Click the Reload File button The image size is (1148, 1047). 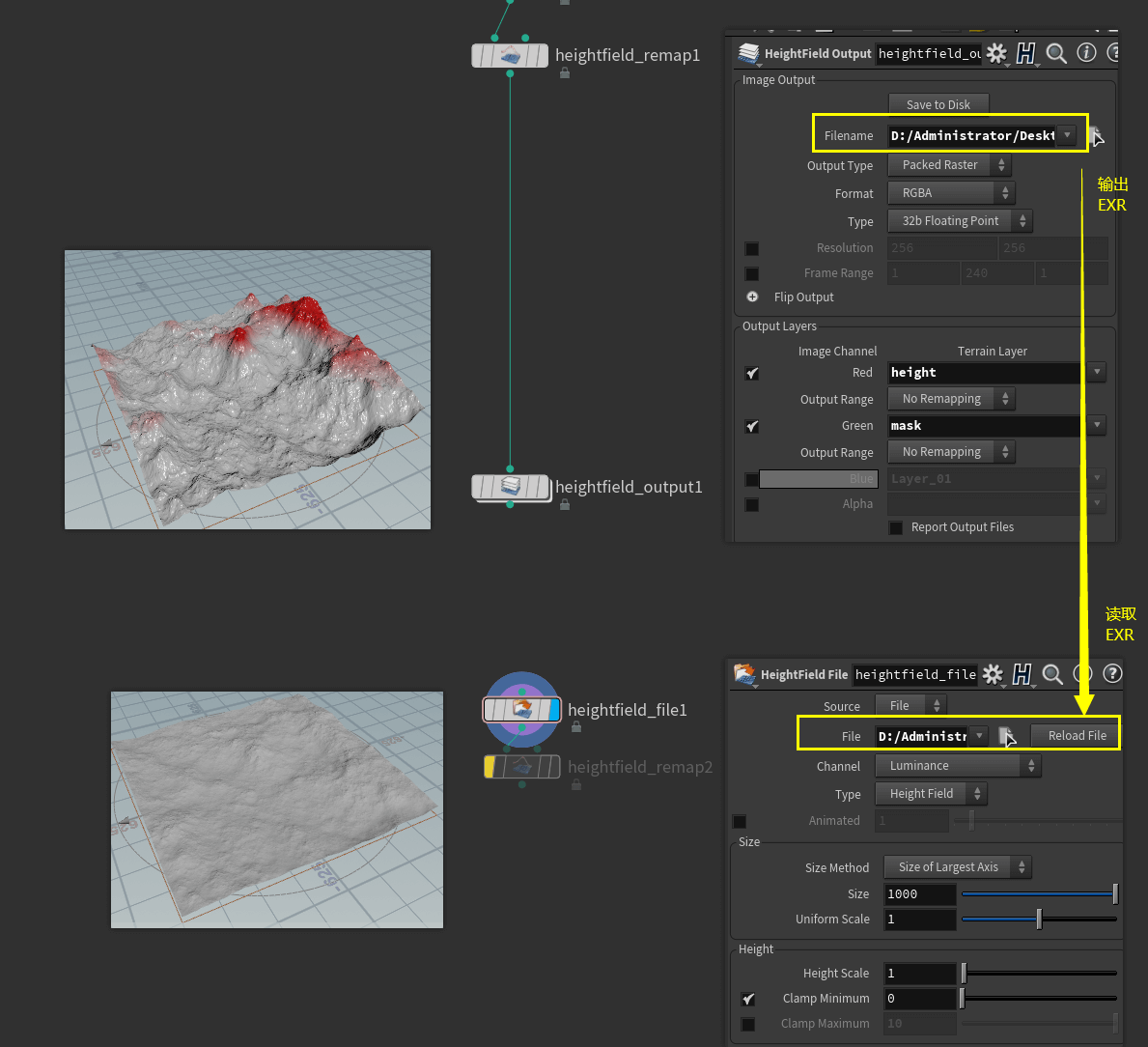[x=1077, y=736]
